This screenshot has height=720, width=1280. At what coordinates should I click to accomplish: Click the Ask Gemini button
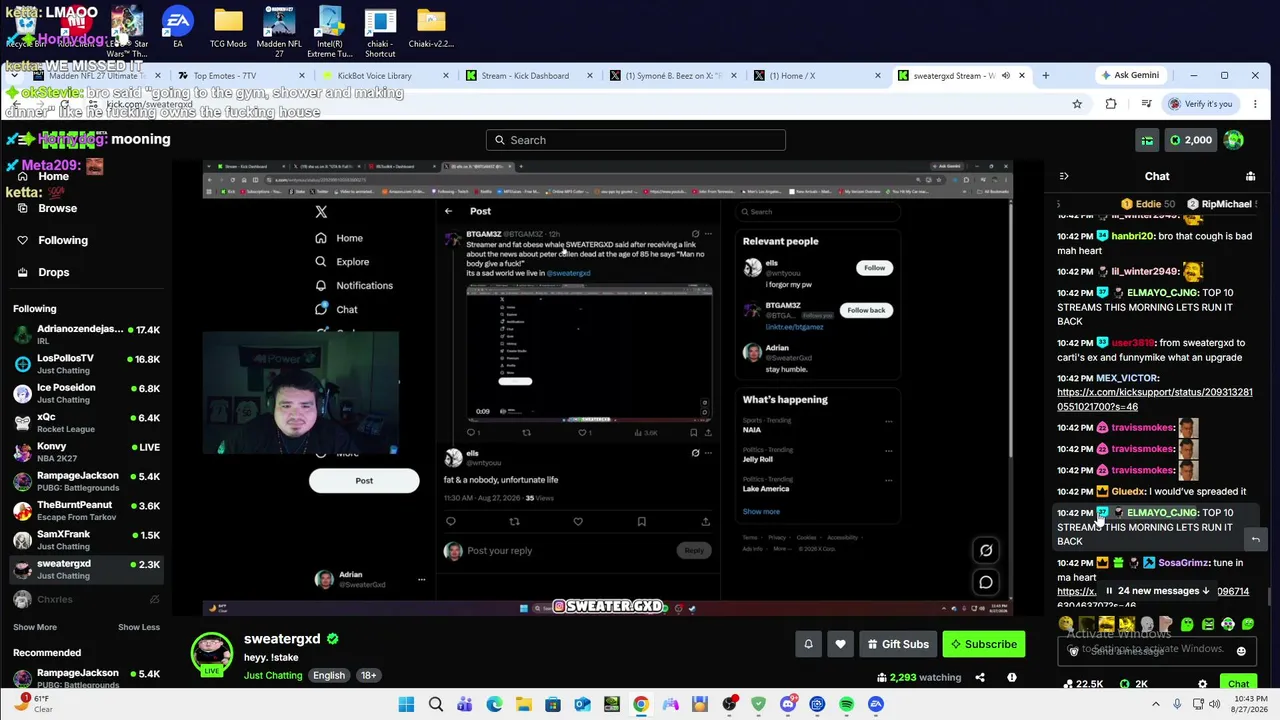click(1130, 76)
